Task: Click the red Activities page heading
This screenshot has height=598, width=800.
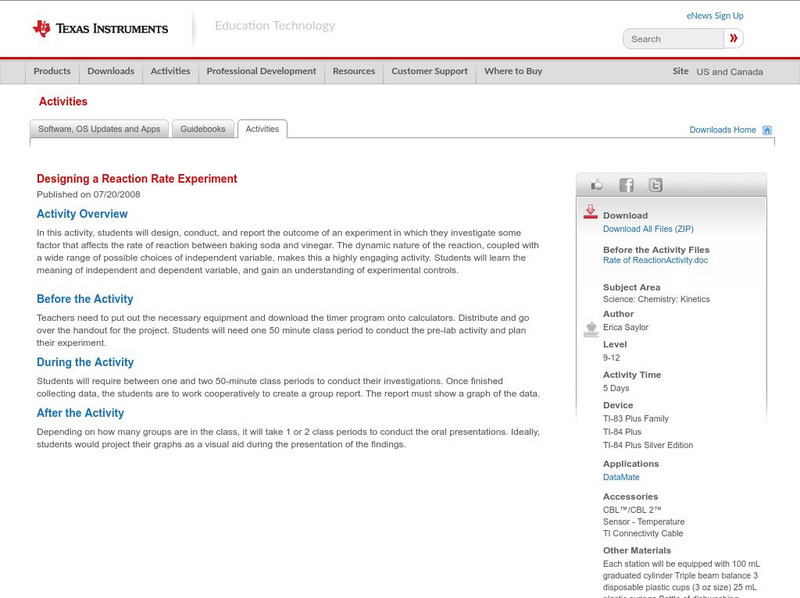Action: tap(63, 102)
